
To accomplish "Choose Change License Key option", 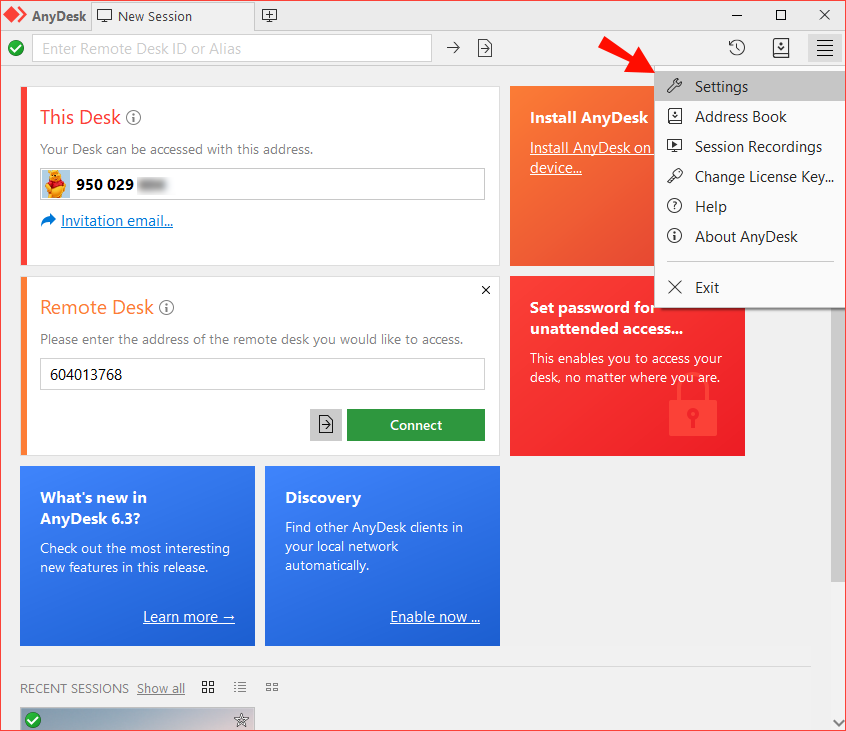I will coord(749,177).
